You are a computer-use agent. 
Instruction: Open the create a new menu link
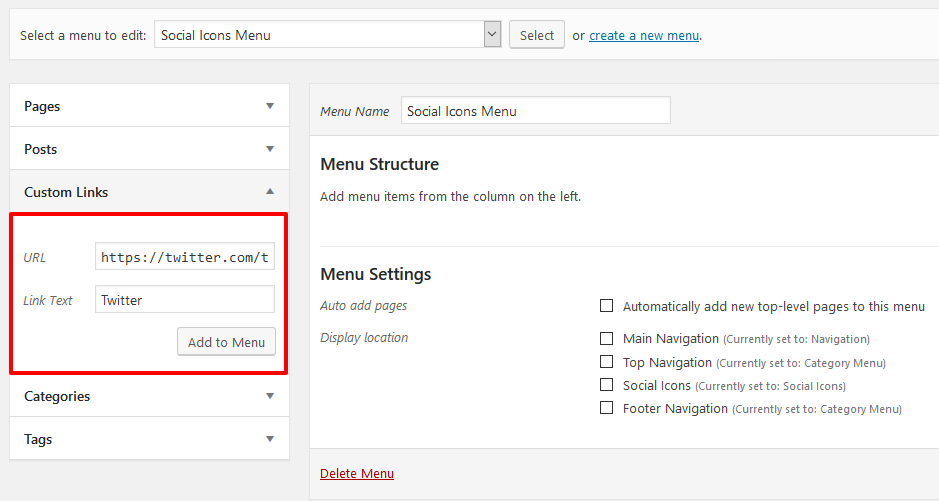pyautogui.click(x=643, y=35)
